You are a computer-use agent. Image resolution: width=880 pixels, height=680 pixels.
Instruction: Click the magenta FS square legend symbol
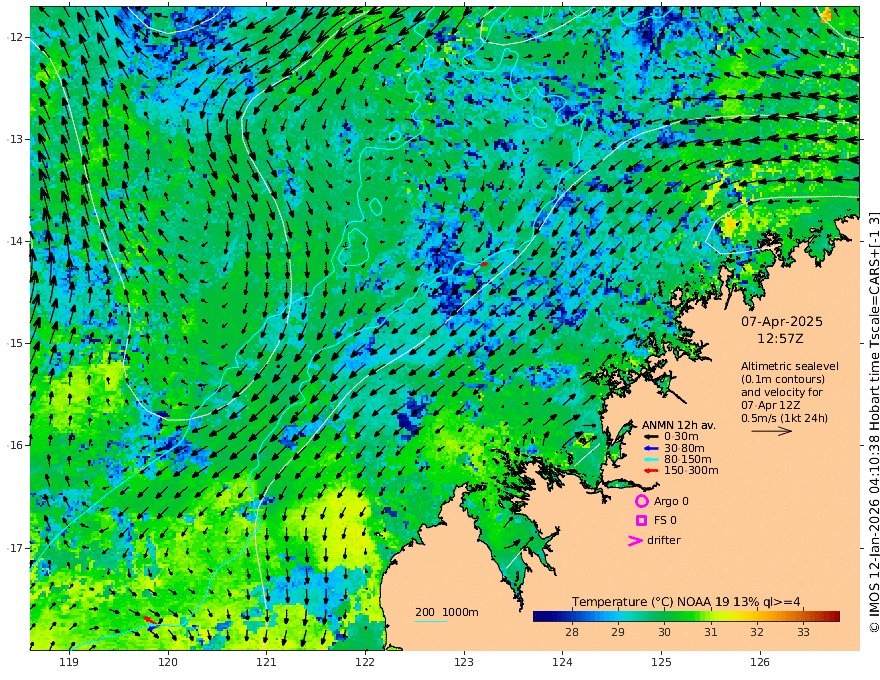tap(641, 521)
